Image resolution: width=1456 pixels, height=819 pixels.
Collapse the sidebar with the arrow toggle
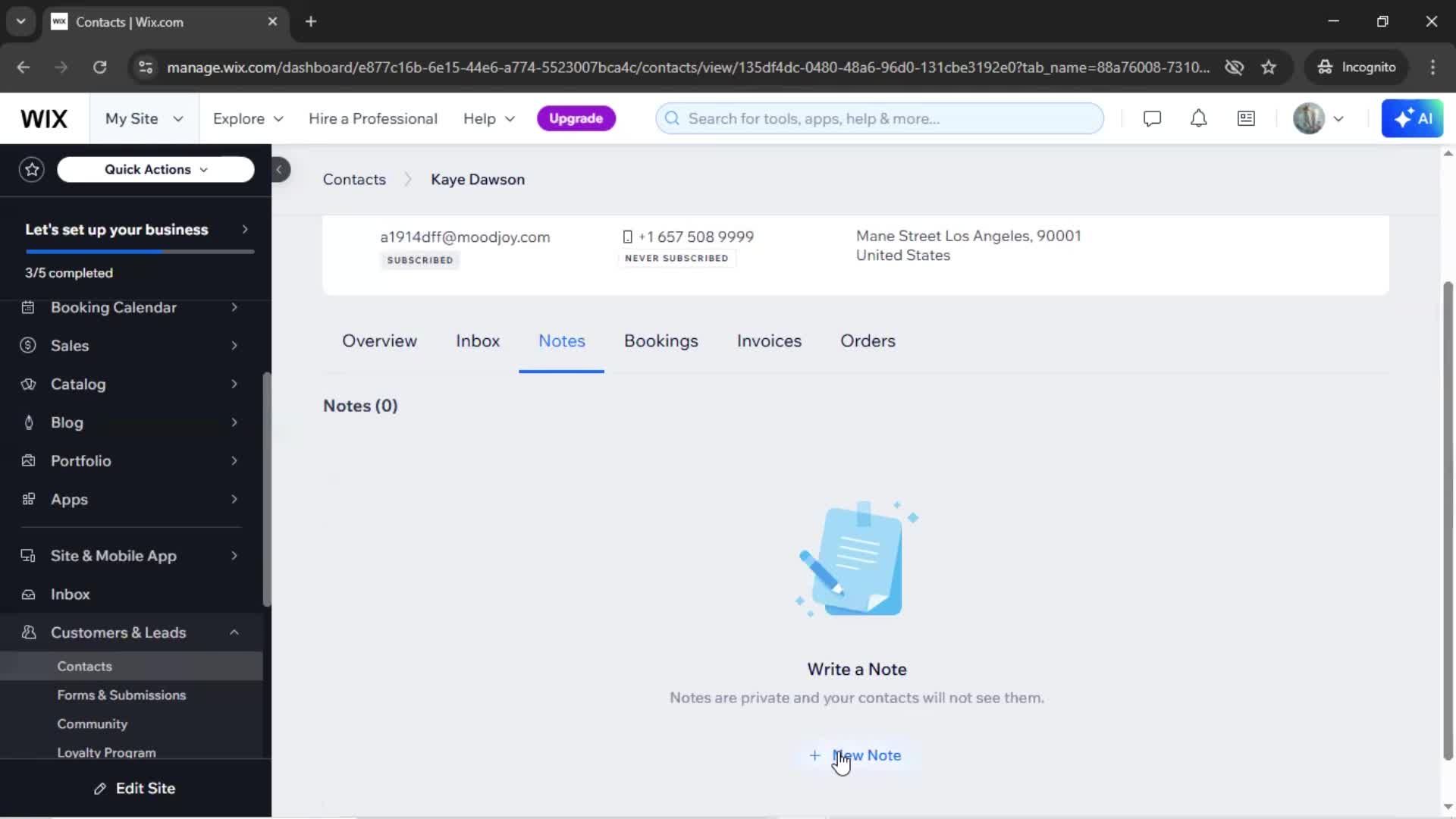pos(279,170)
